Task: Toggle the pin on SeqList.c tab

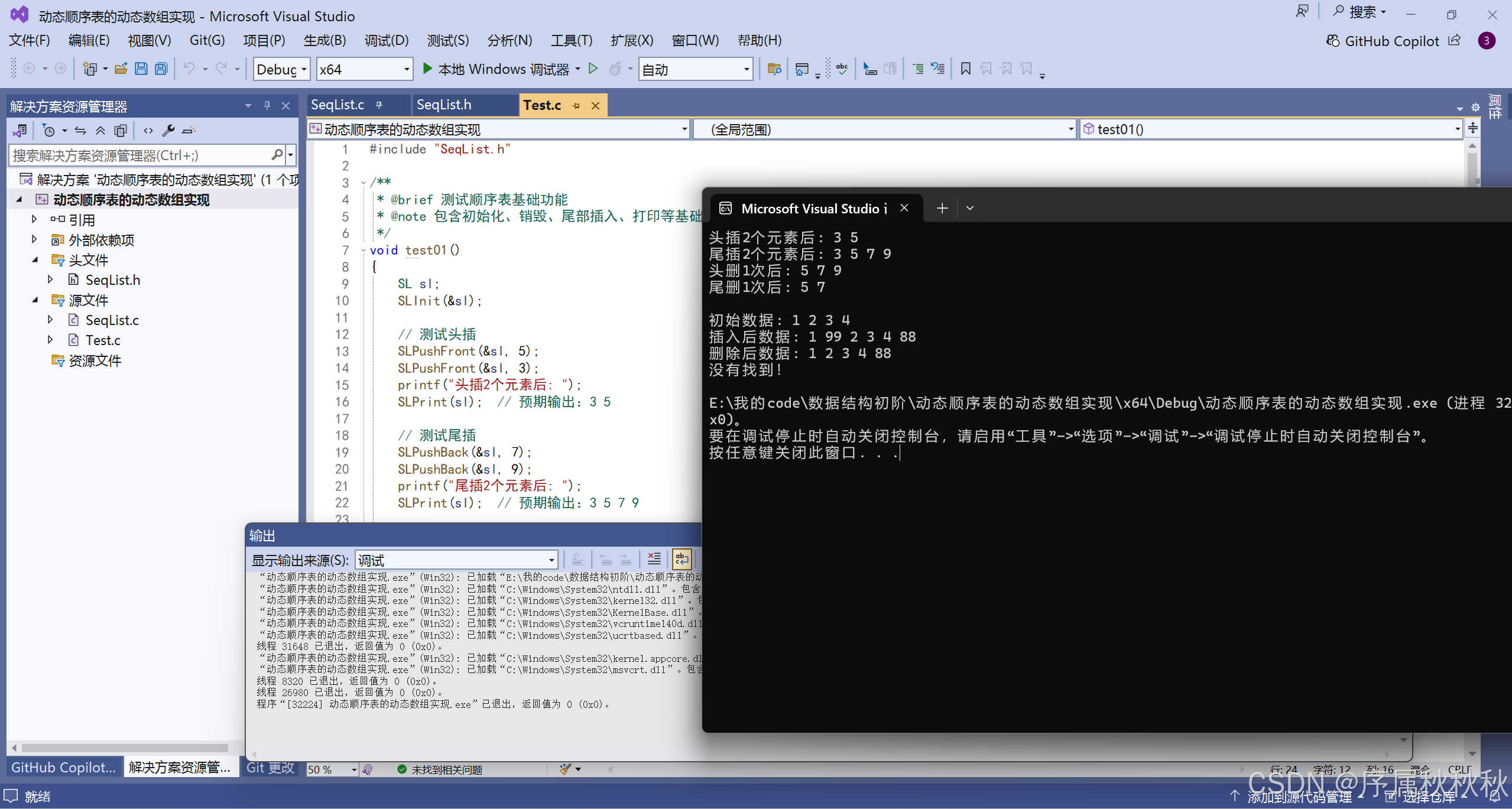Action: (x=379, y=105)
